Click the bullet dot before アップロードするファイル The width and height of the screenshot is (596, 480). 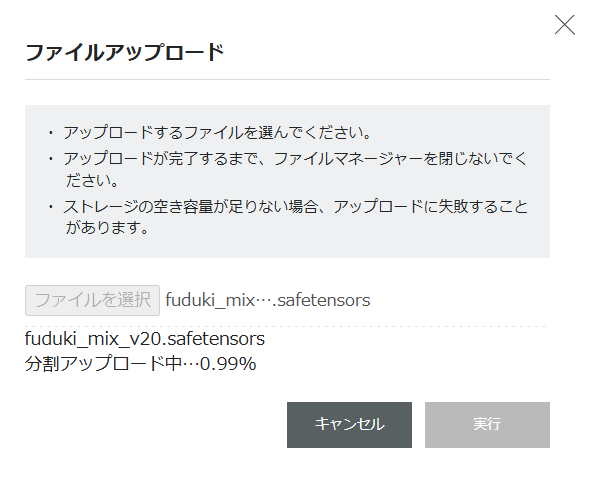(x=51, y=133)
